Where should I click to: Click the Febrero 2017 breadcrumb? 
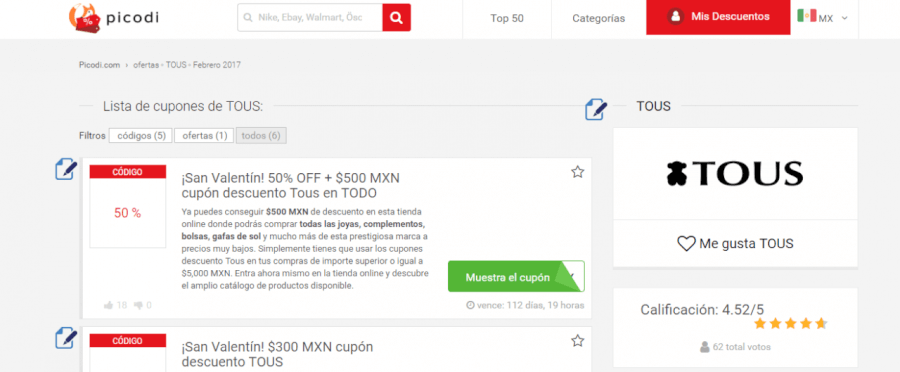216,65
